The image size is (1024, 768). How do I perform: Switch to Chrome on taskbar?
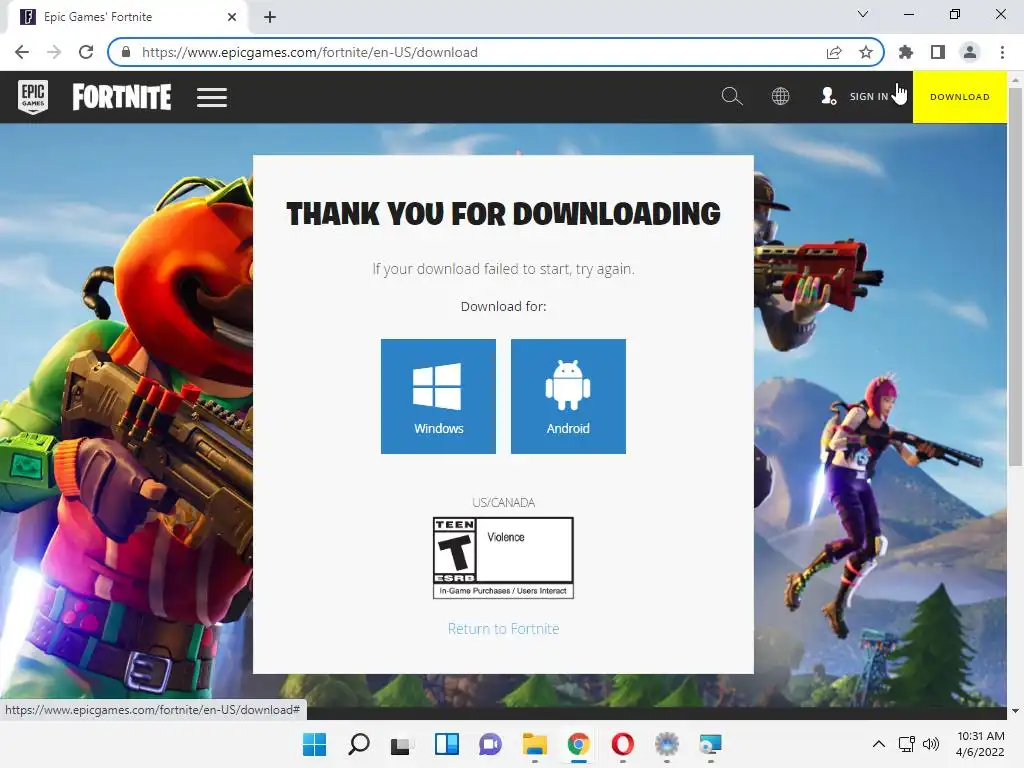pyautogui.click(x=579, y=744)
